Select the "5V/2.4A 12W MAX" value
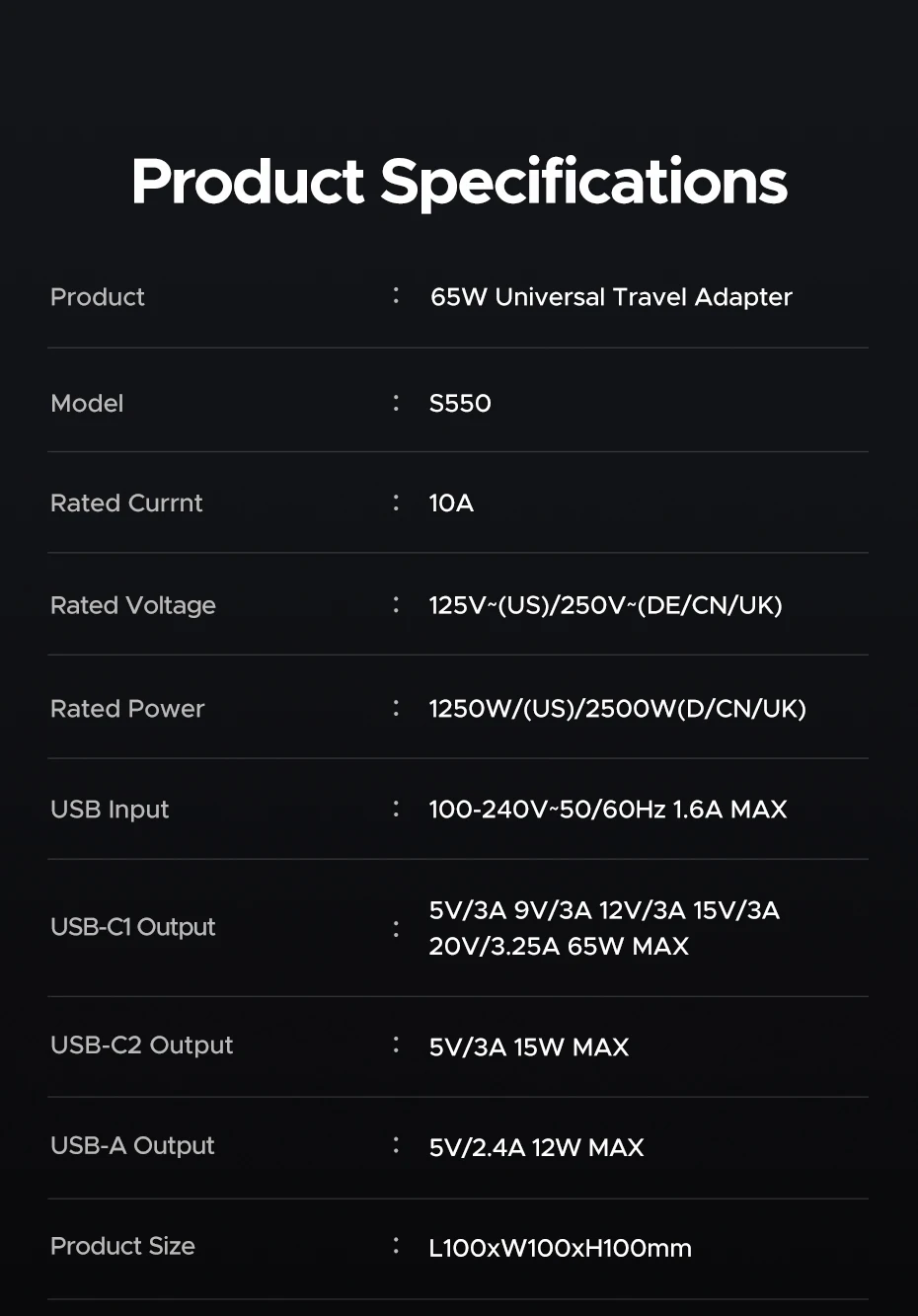The height and width of the screenshot is (1316, 918). click(x=536, y=1147)
